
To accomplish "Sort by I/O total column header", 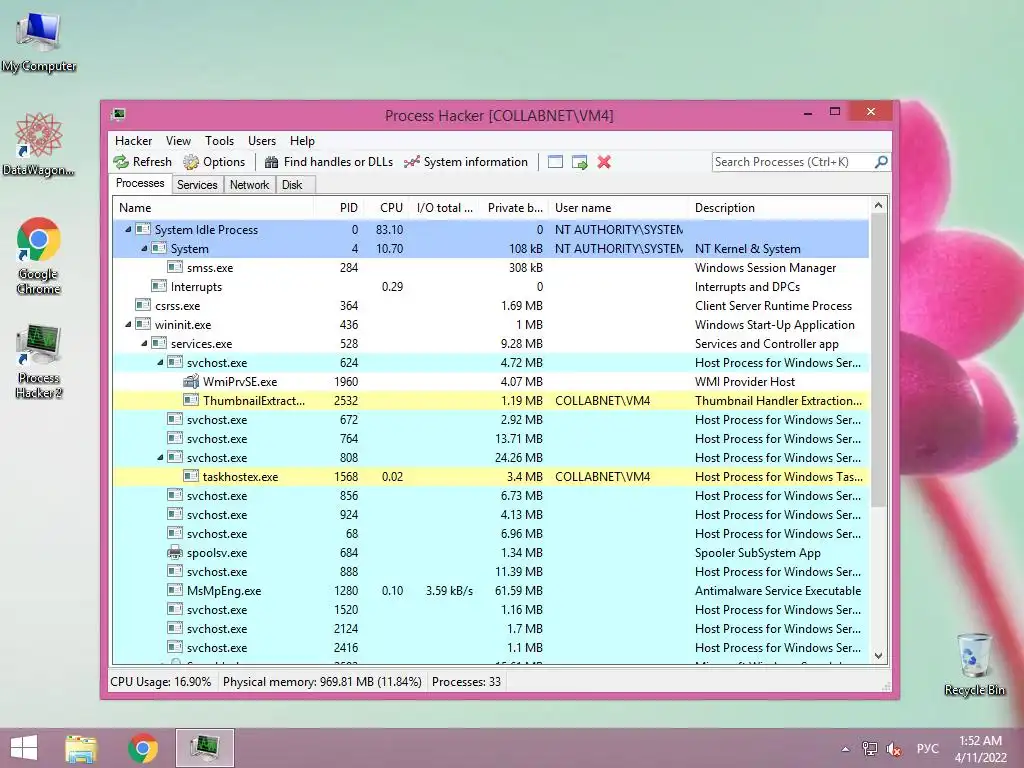I will [446, 208].
